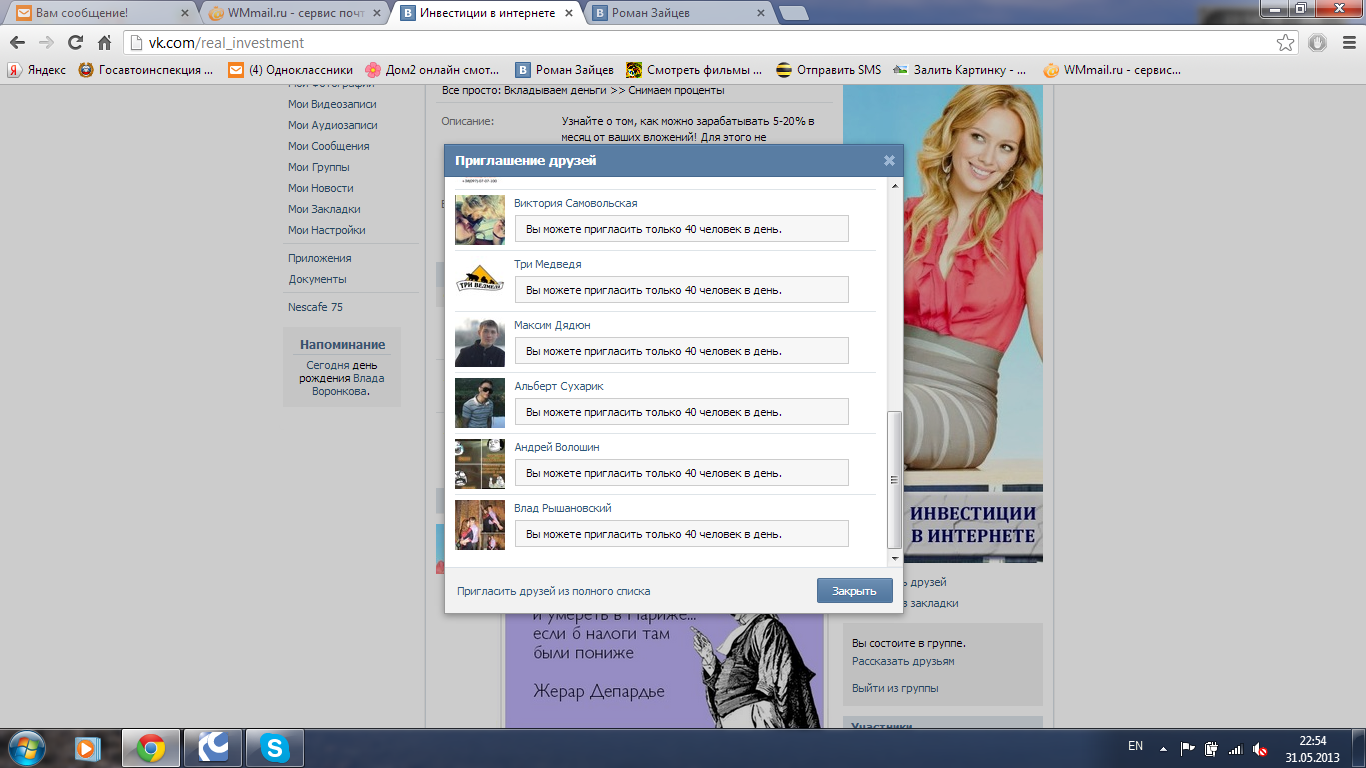1366x768 pixels.
Task: Open Смотреть фильмы bookmark
Action: coord(695,70)
